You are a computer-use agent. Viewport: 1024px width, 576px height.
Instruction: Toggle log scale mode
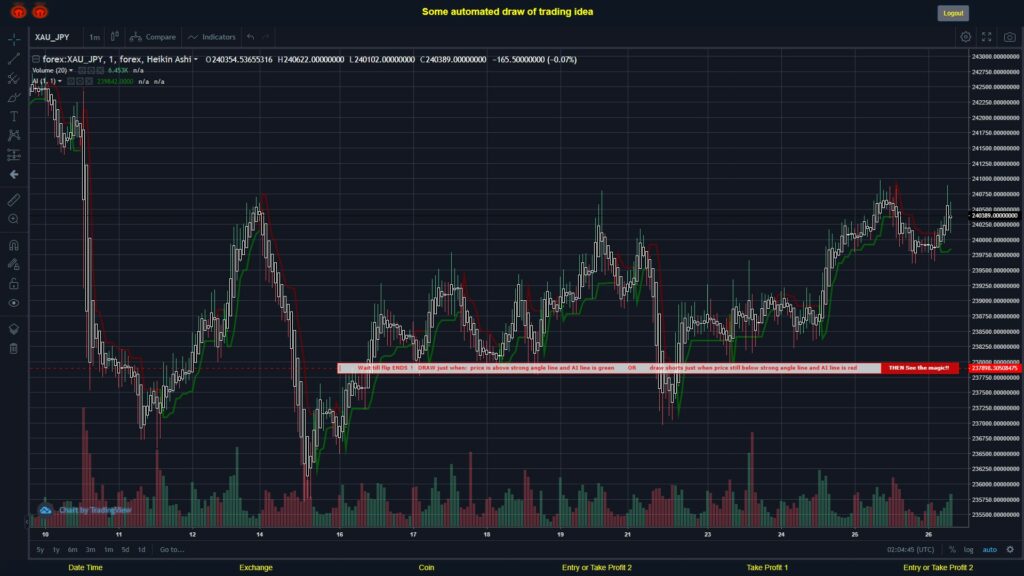(968, 550)
